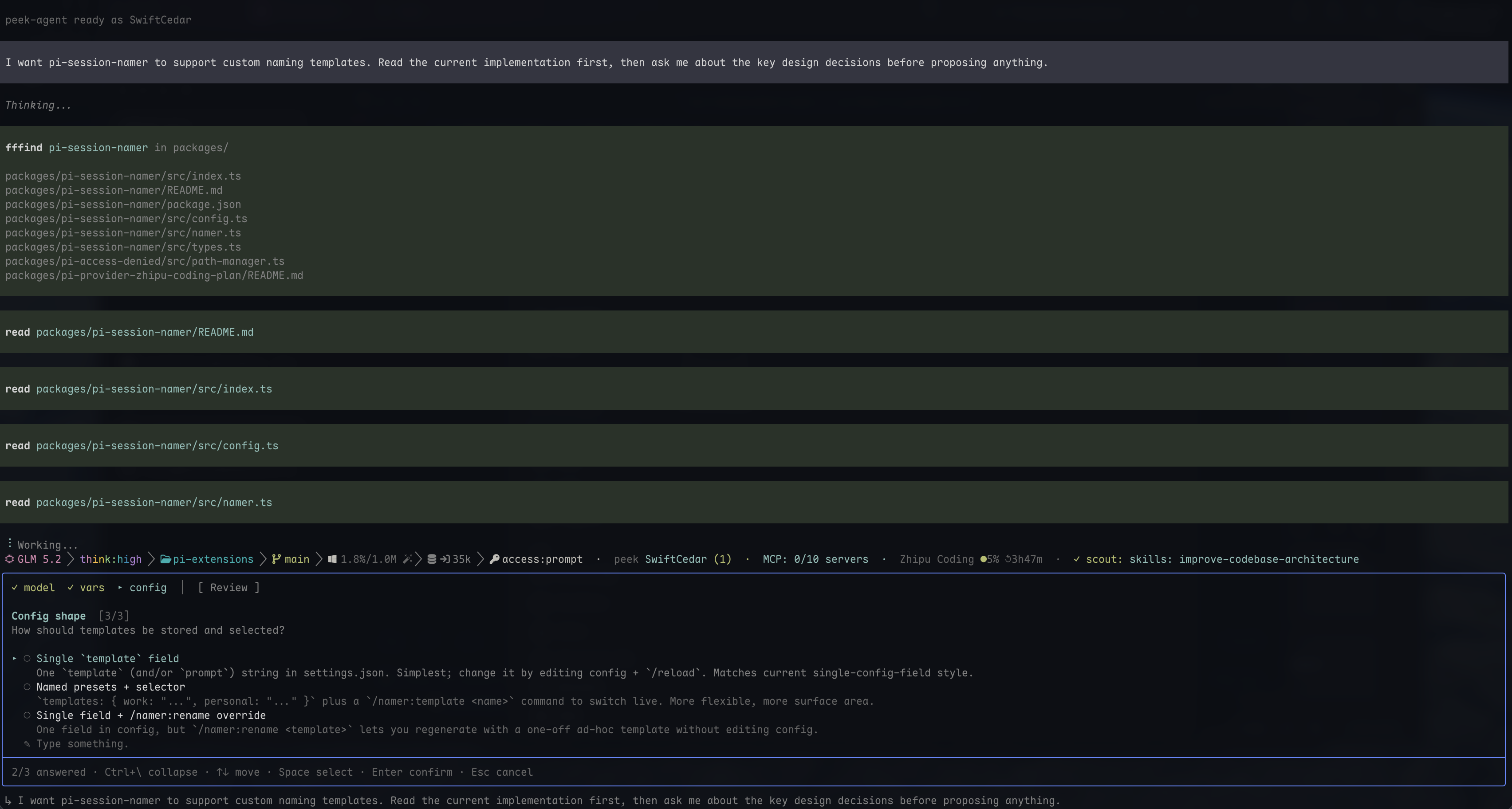Viewport: 1512px width, 809px height.
Task: Click the key icon before access:prompt
Action: pos(494,559)
